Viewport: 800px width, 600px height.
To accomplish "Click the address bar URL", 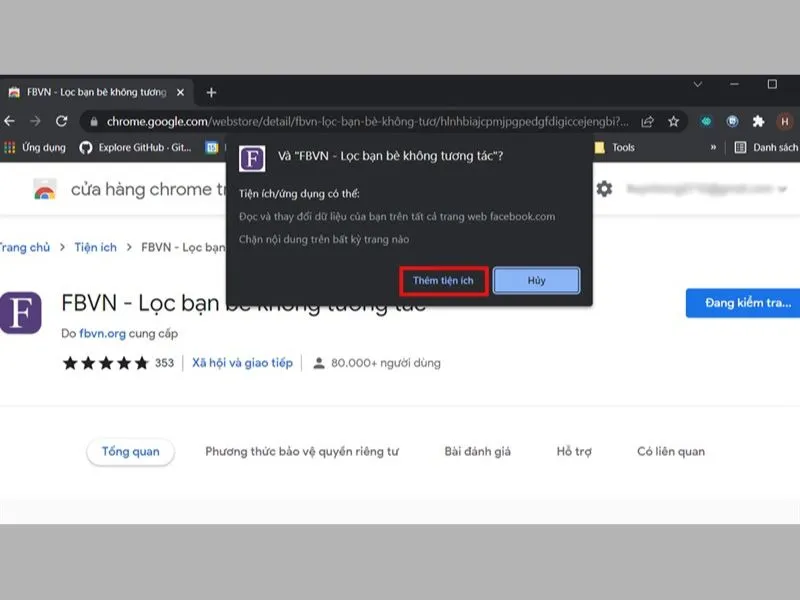I will (x=367, y=121).
